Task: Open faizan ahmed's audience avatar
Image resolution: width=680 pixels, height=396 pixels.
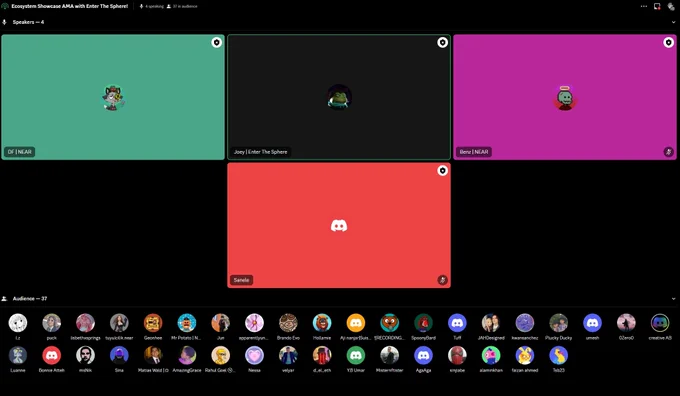Action: [x=525, y=355]
